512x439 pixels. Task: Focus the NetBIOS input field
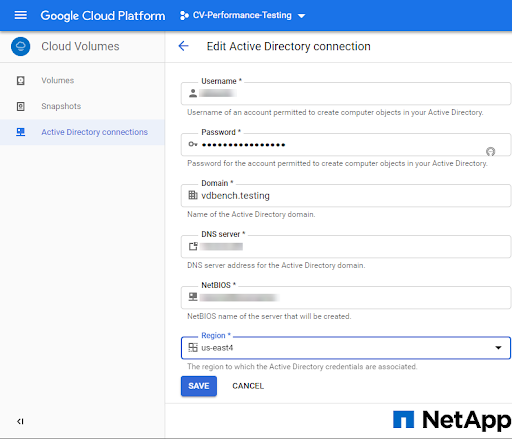[346, 298]
